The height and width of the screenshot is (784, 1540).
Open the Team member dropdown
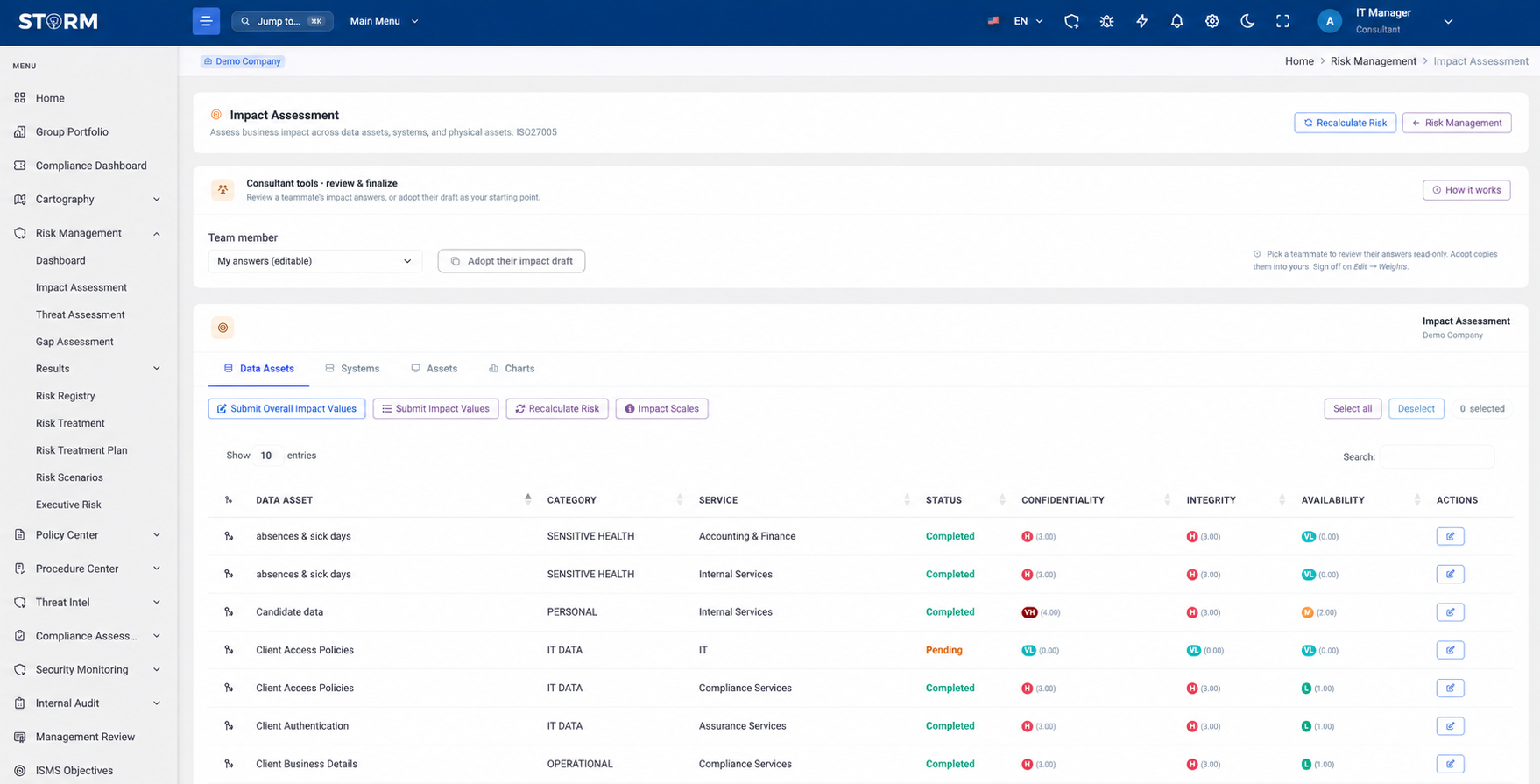[314, 261]
